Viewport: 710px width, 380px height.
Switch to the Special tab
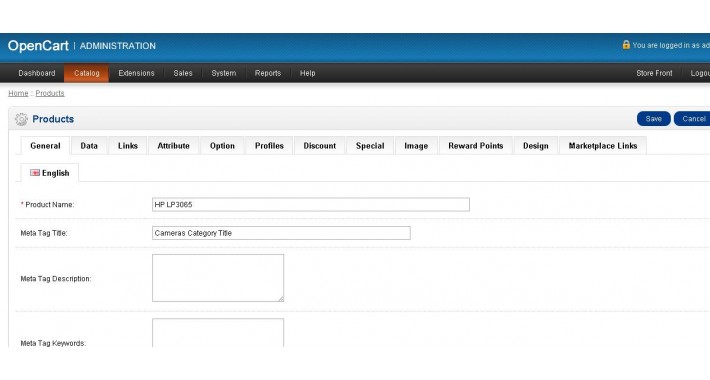370,146
